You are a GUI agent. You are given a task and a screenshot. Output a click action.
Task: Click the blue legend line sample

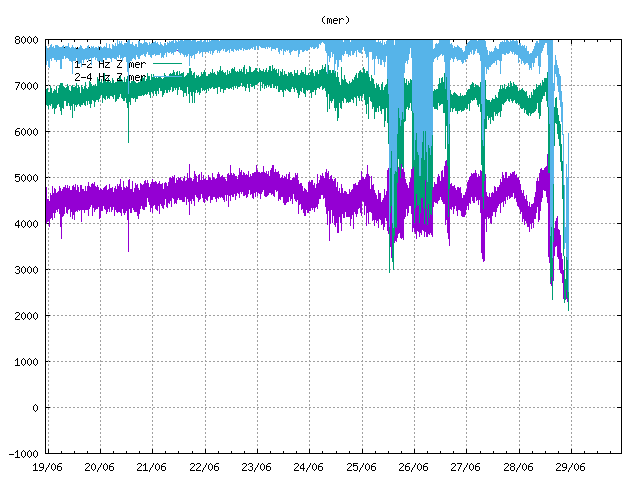tap(166, 76)
